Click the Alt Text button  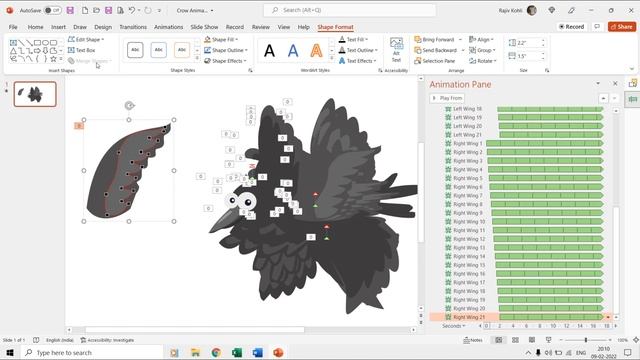pos(396,50)
